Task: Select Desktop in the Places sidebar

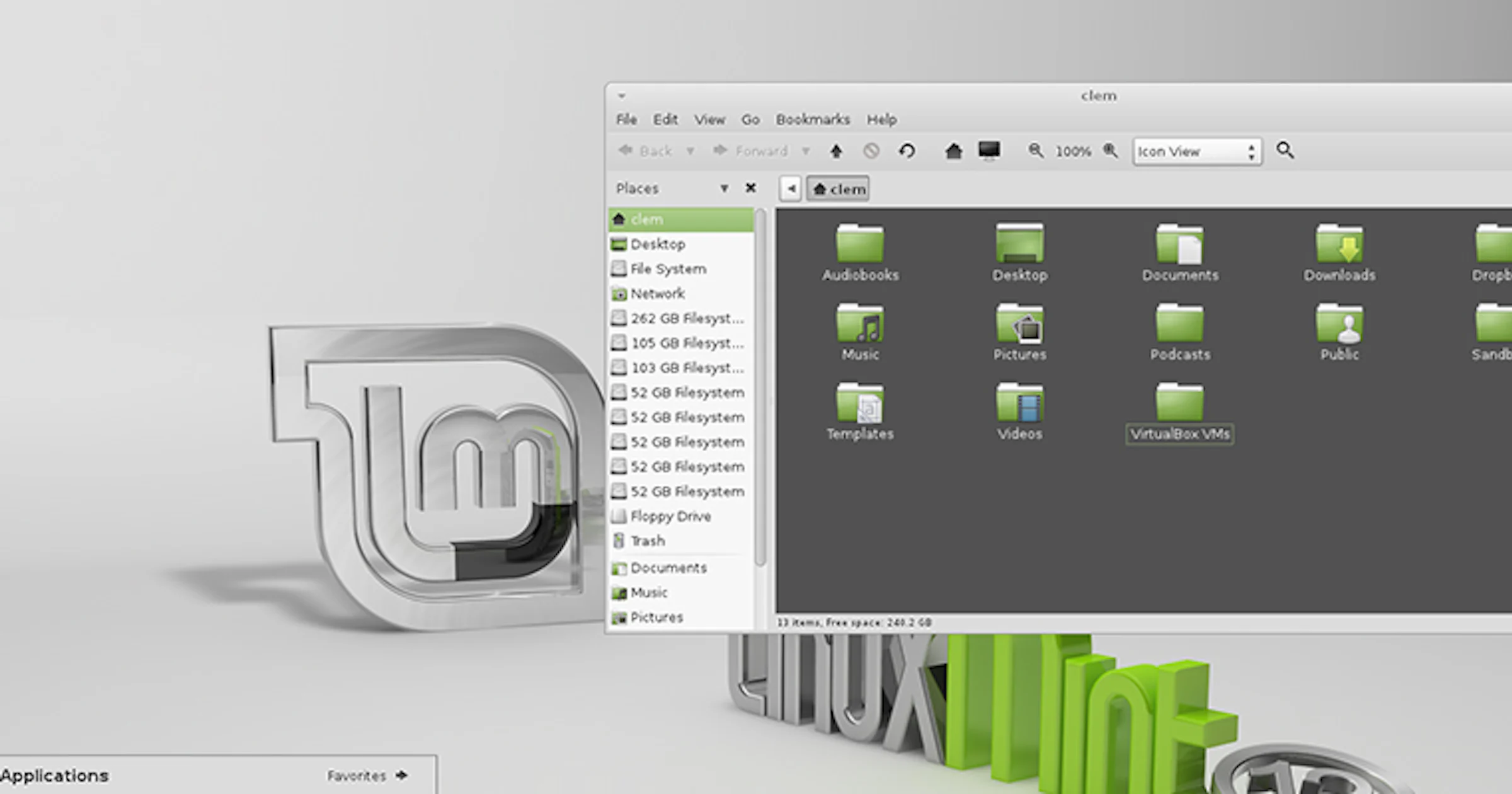Action: point(681,244)
